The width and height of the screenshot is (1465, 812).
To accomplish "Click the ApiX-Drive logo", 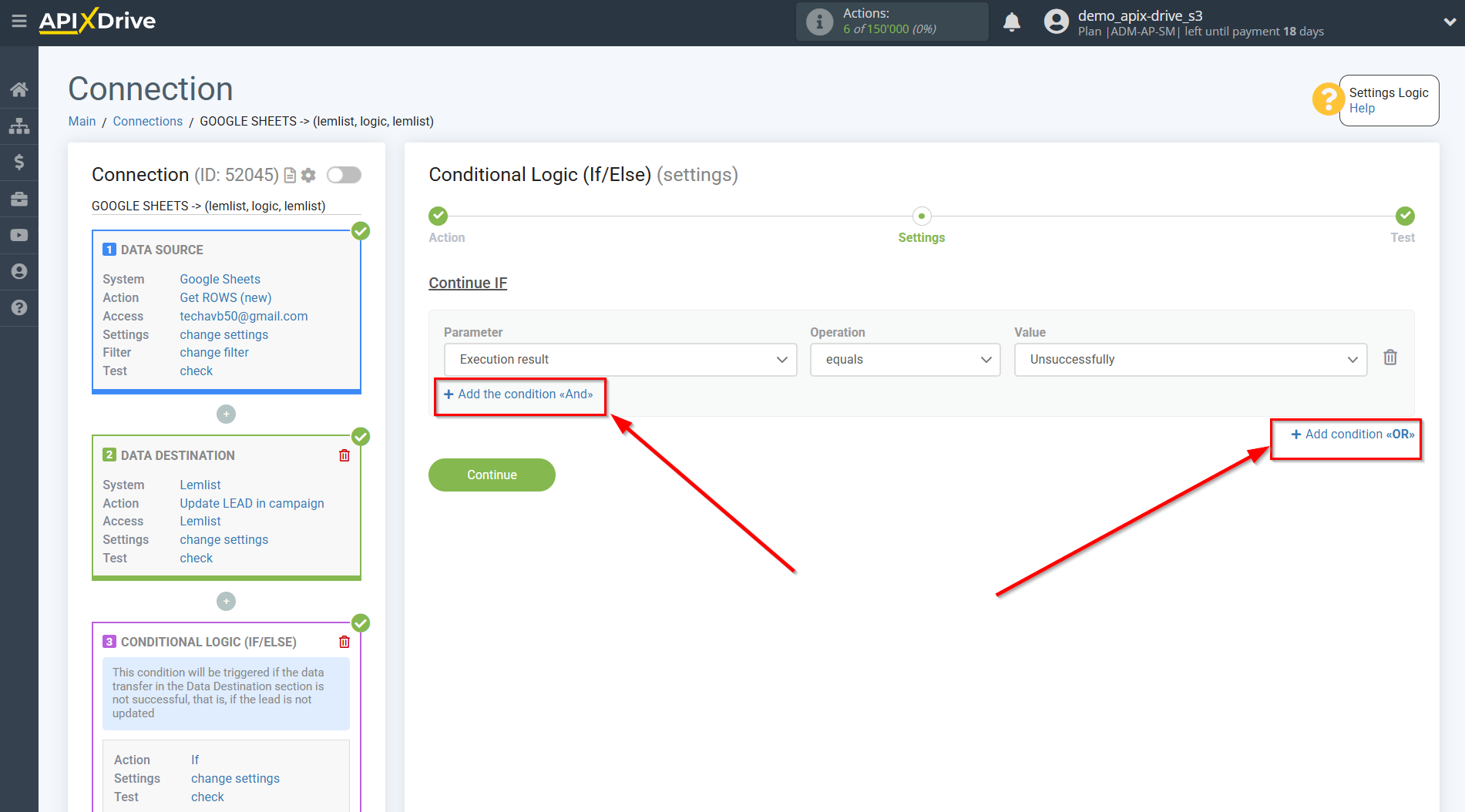I will pyautogui.click(x=97, y=21).
